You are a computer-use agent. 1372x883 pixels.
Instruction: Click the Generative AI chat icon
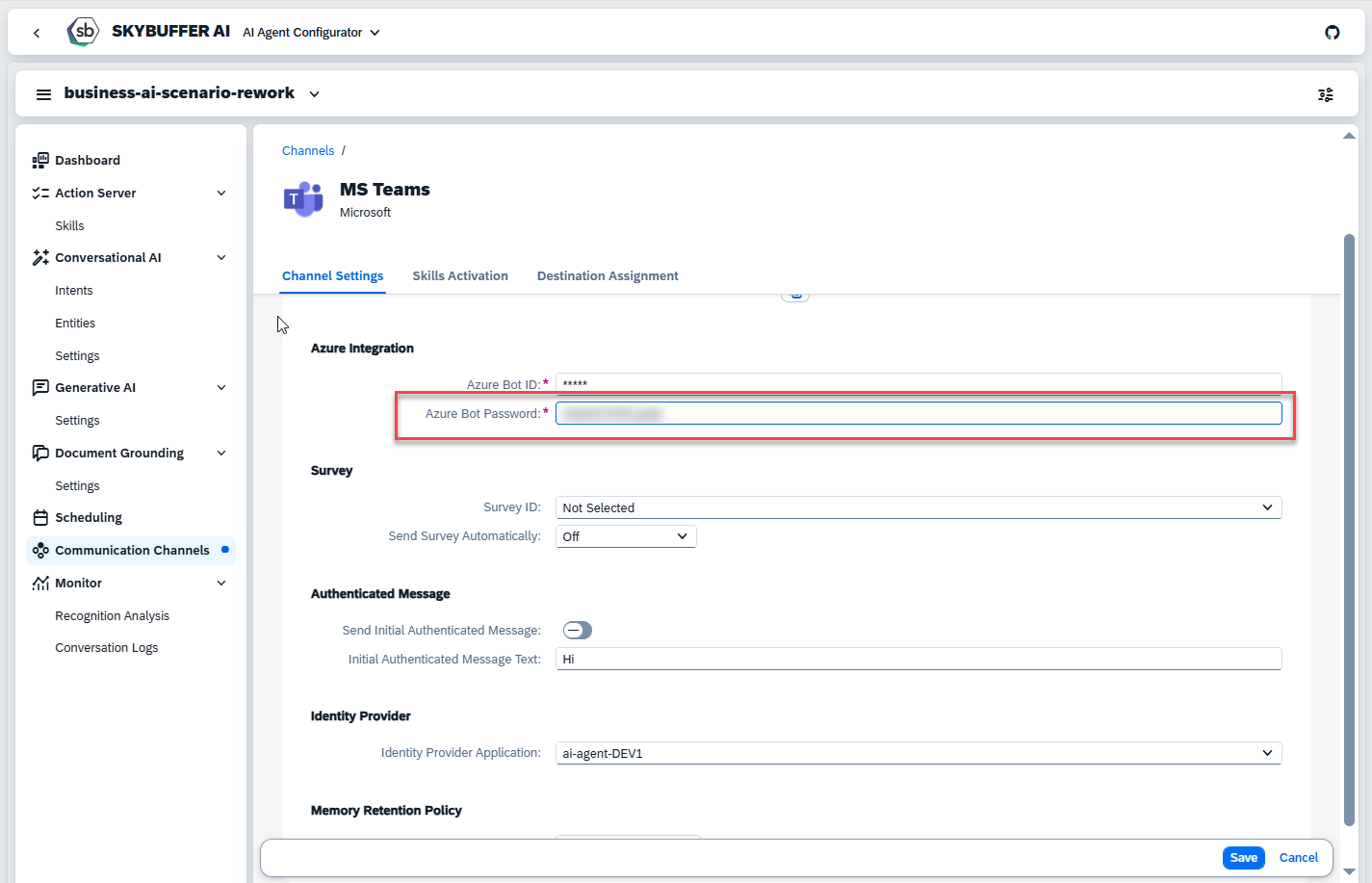(40, 387)
